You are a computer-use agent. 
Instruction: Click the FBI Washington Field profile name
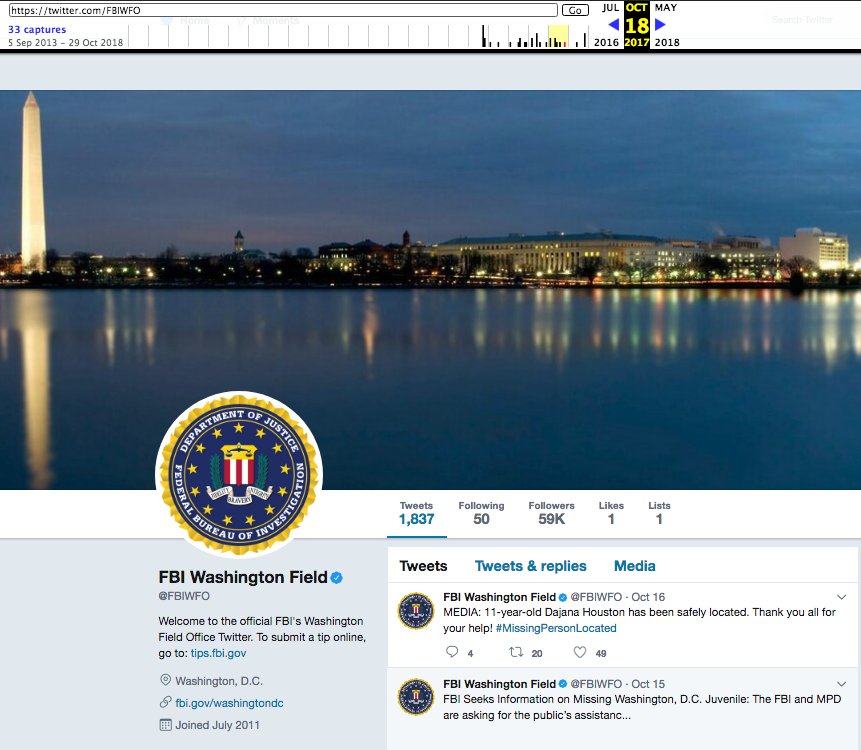pos(243,577)
